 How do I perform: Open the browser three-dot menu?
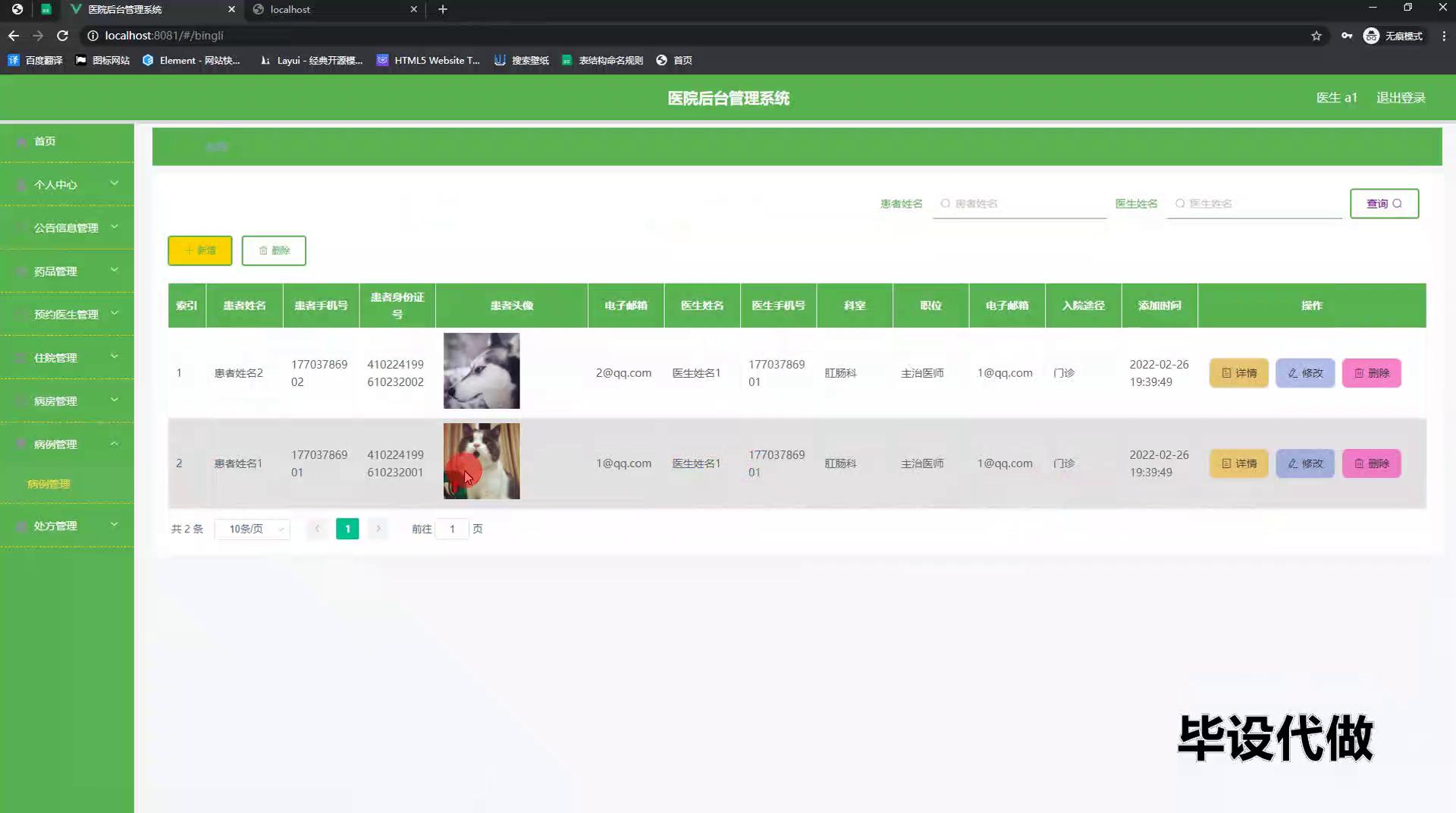coord(1444,36)
